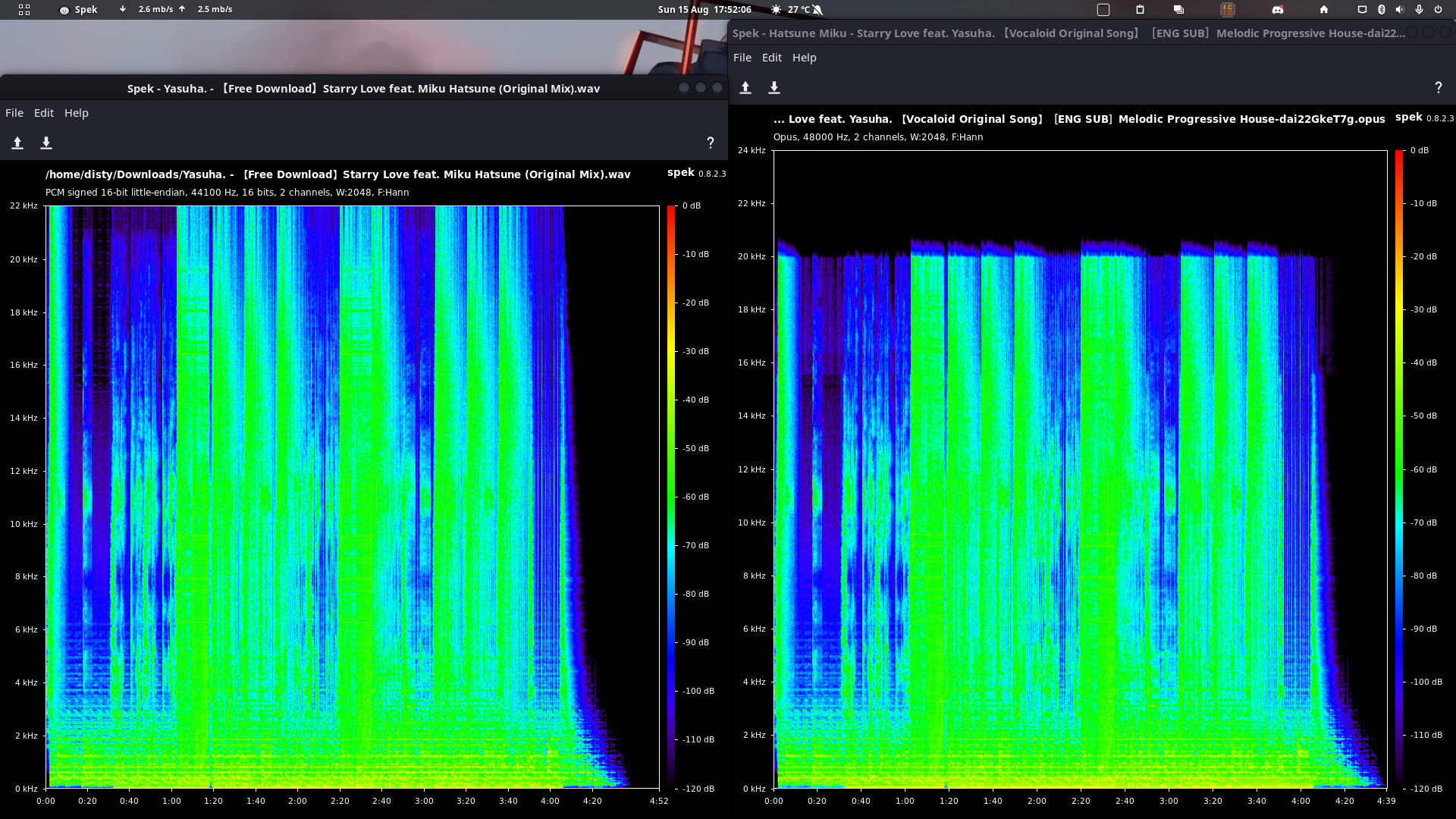The image size is (1456, 819).
Task: Click the wav spectrogram near 2:00 at 10 kHz
Action: [298, 524]
